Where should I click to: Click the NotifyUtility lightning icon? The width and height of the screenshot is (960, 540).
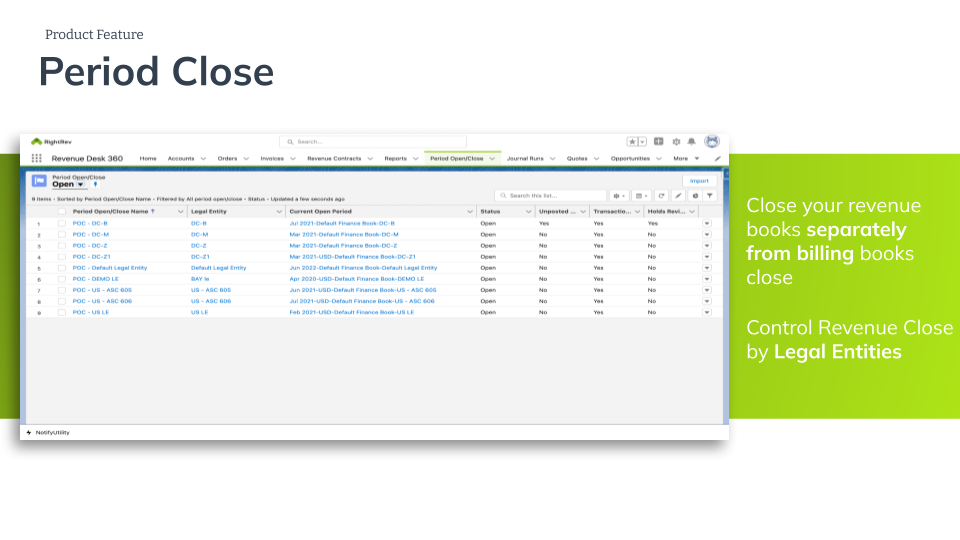point(29,432)
